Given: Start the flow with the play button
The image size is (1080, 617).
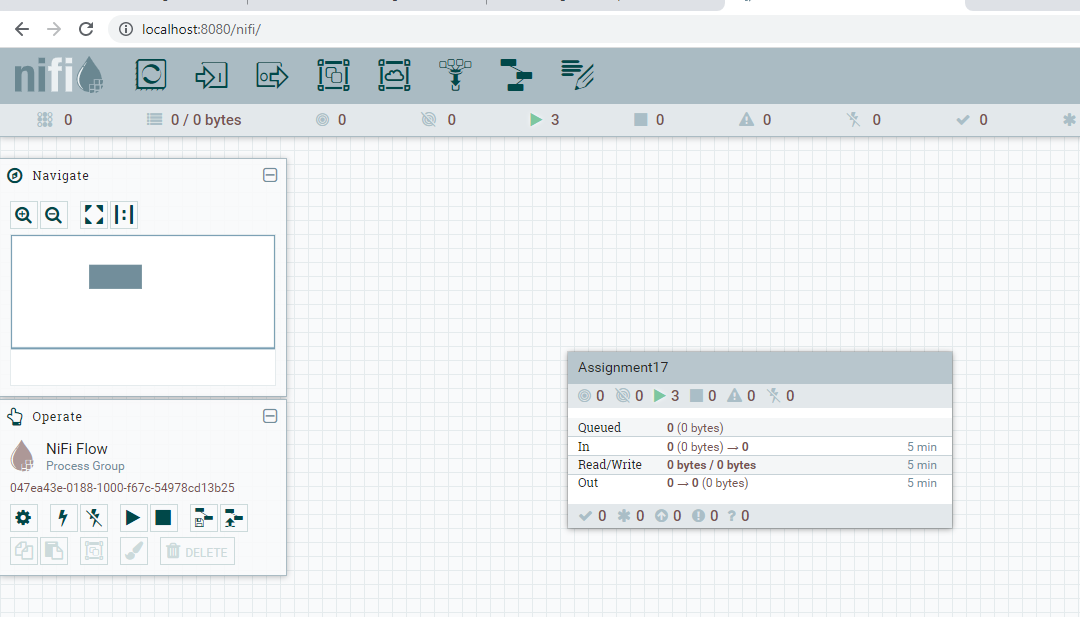Looking at the screenshot, I should 133,518.
